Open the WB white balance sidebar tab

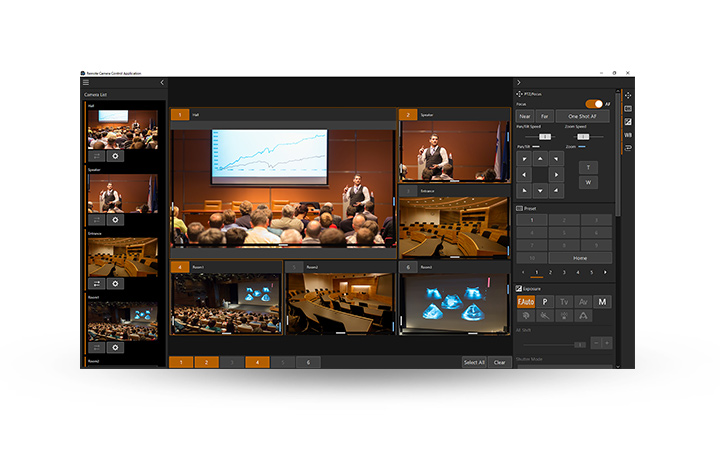(628, 134)
